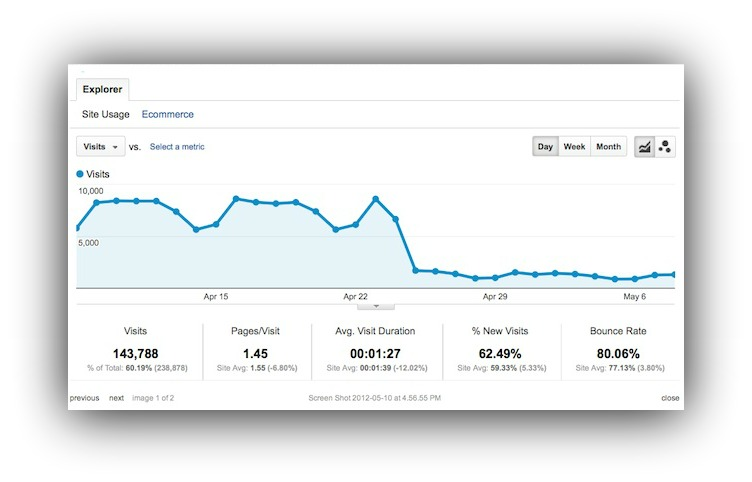Click Select a metric link

(177, 147)
